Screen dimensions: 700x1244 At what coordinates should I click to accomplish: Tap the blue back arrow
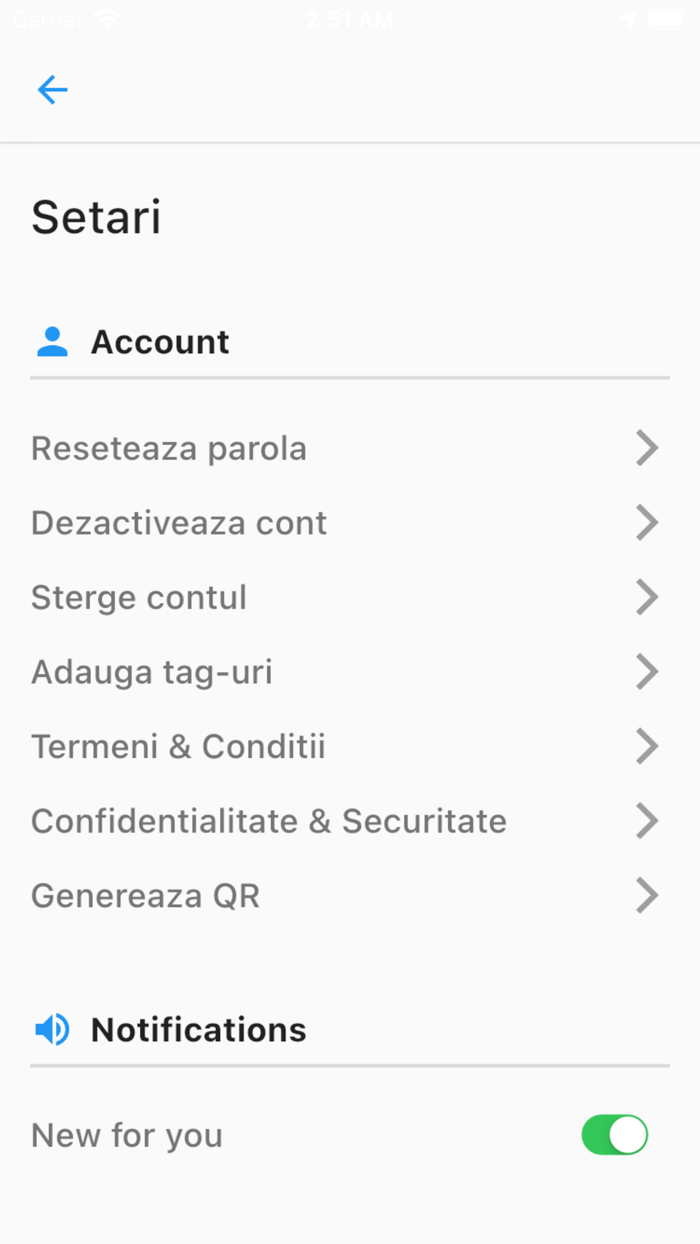[x=52, y=91]
